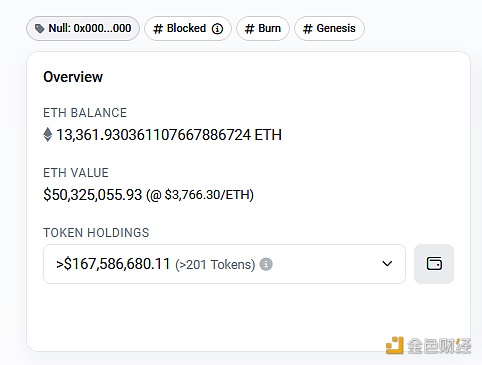Viewport: 482px width, 365px height.
Task: Click the hash symbol in the Genesis tag
Action: (308, 29)
